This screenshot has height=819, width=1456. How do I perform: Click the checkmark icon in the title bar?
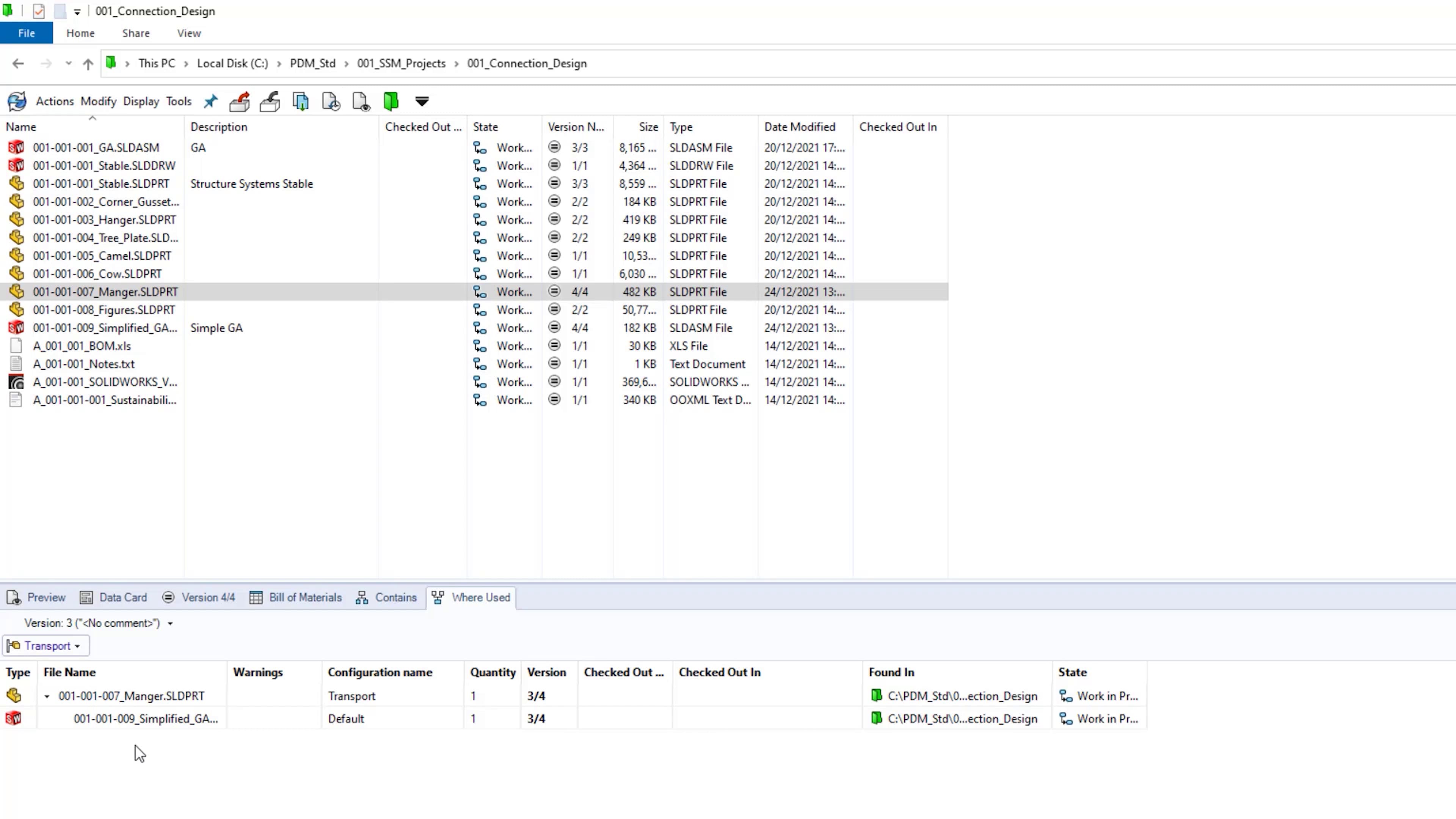[38, 11]
